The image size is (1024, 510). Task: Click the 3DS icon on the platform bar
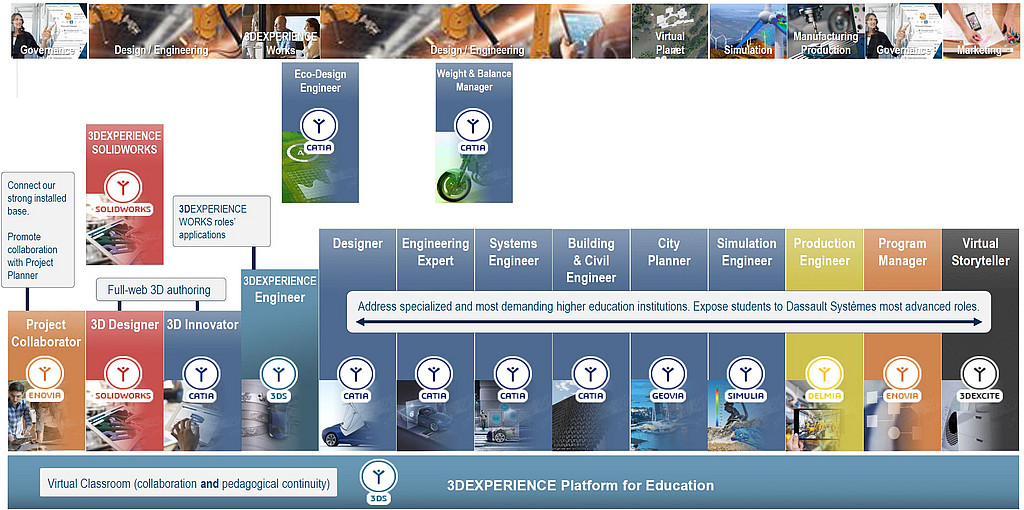[379, 479]
